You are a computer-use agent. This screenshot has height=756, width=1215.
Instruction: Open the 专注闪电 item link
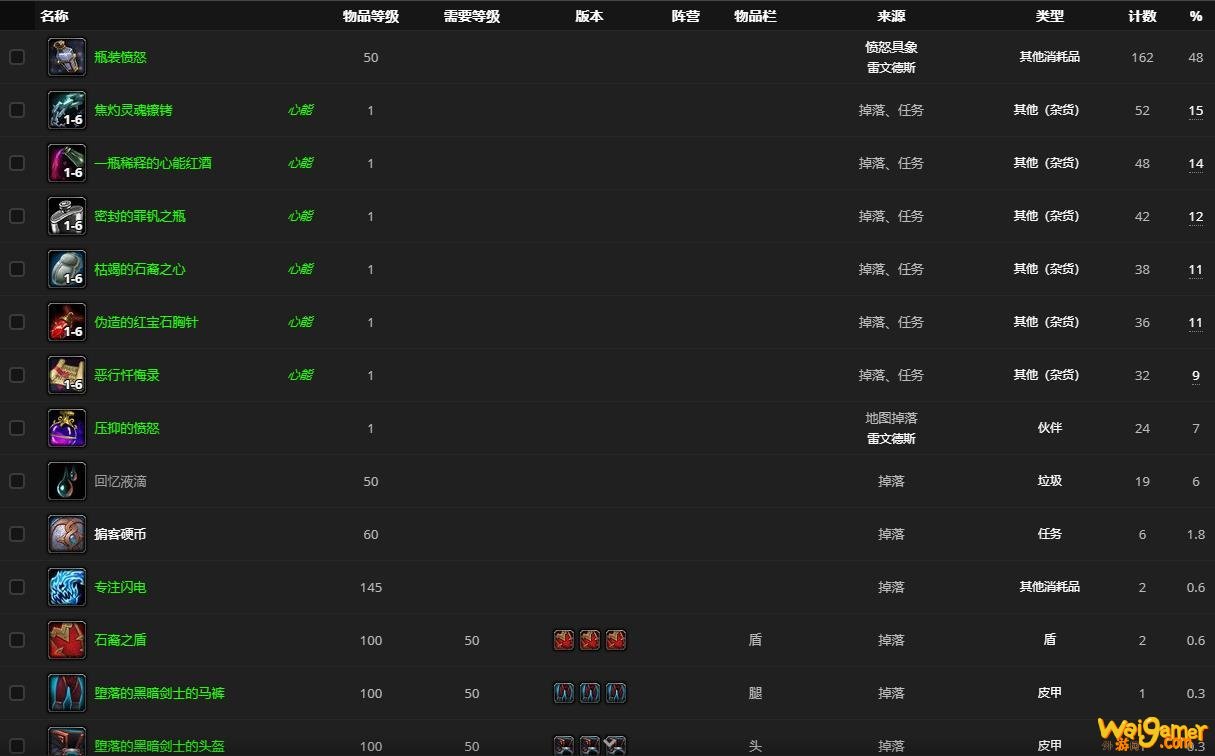(120, 587)
